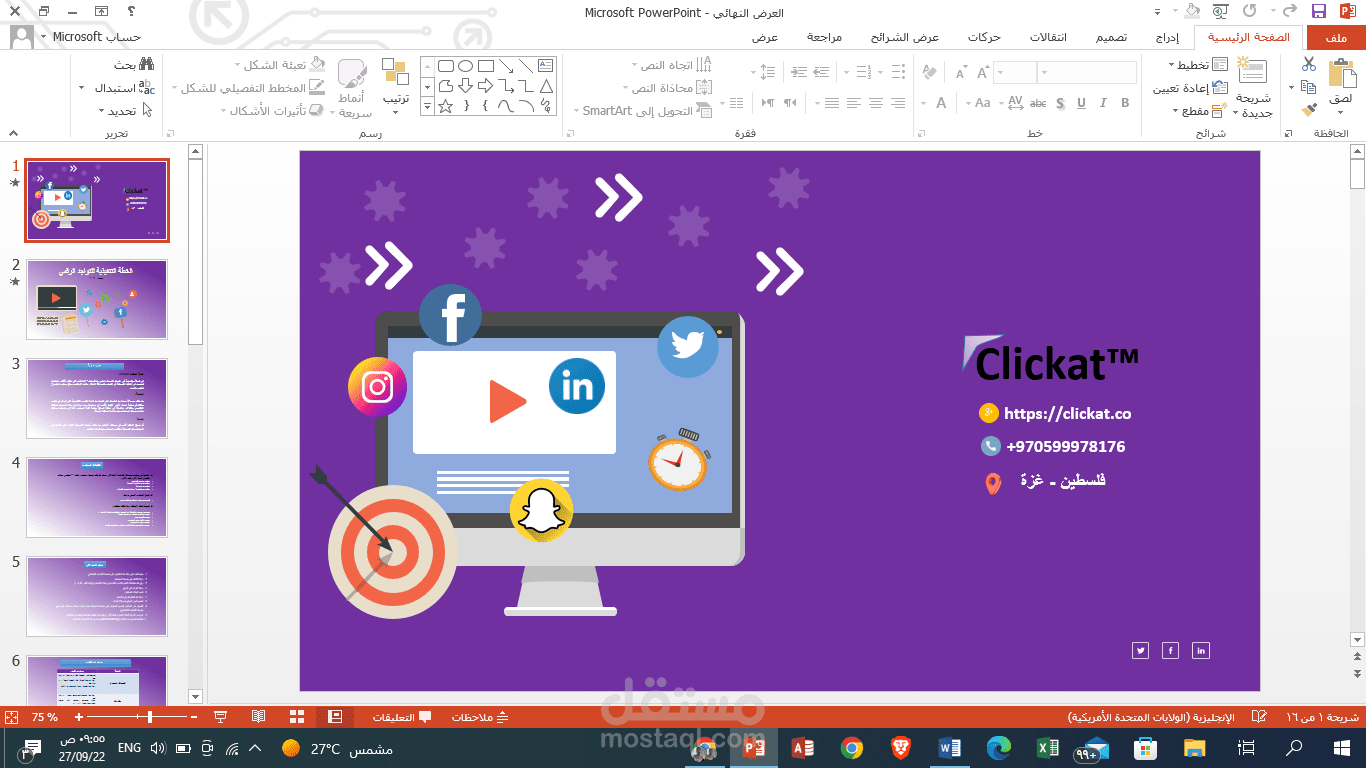Screen dimensions: 1366x768
Task: Click the Paste (لصق) clipboard icon
Action: [x=1340, y=75]
